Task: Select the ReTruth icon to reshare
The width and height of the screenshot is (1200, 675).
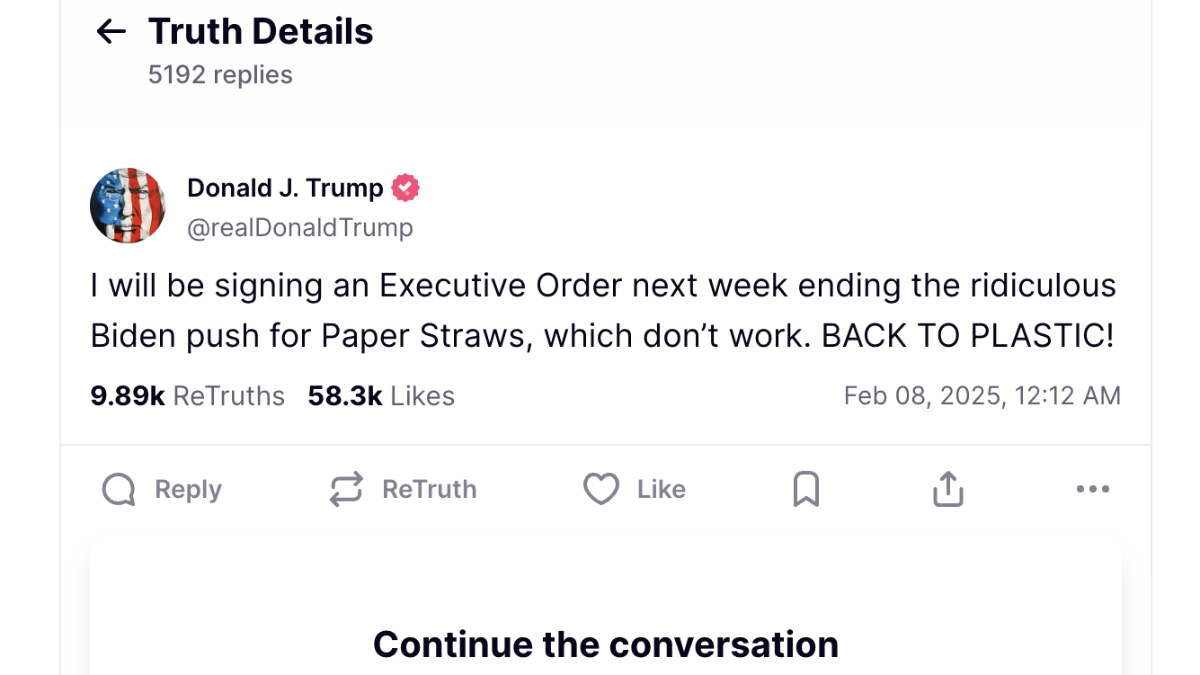Action: coord(344,489)
